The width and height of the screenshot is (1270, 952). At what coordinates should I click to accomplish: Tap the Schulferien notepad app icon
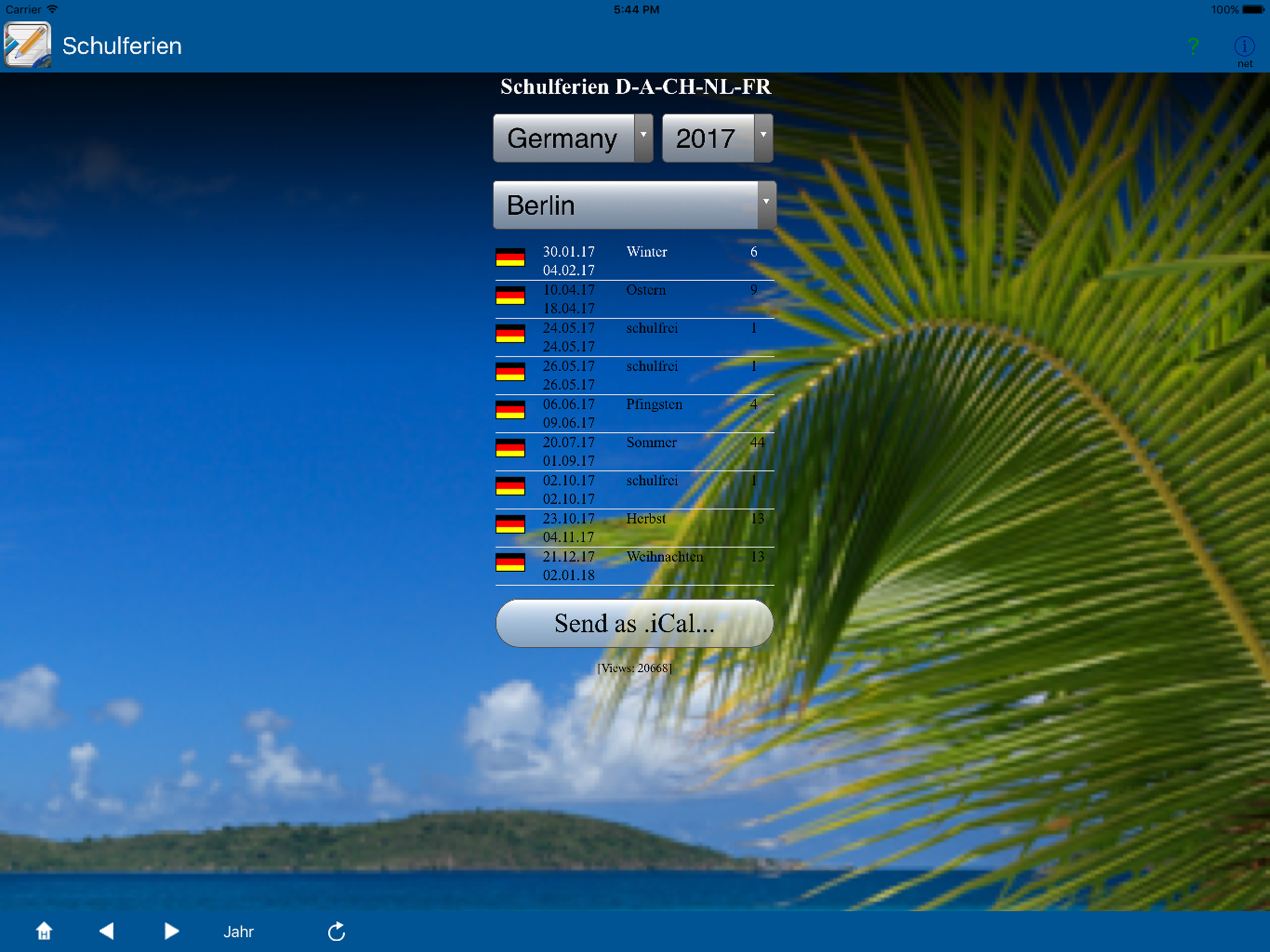27,45
